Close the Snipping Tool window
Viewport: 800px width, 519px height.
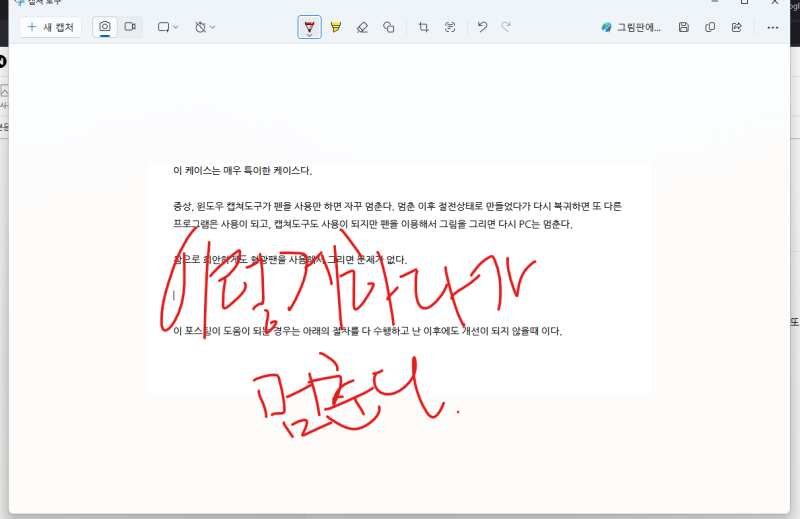[x=774, y=2]
